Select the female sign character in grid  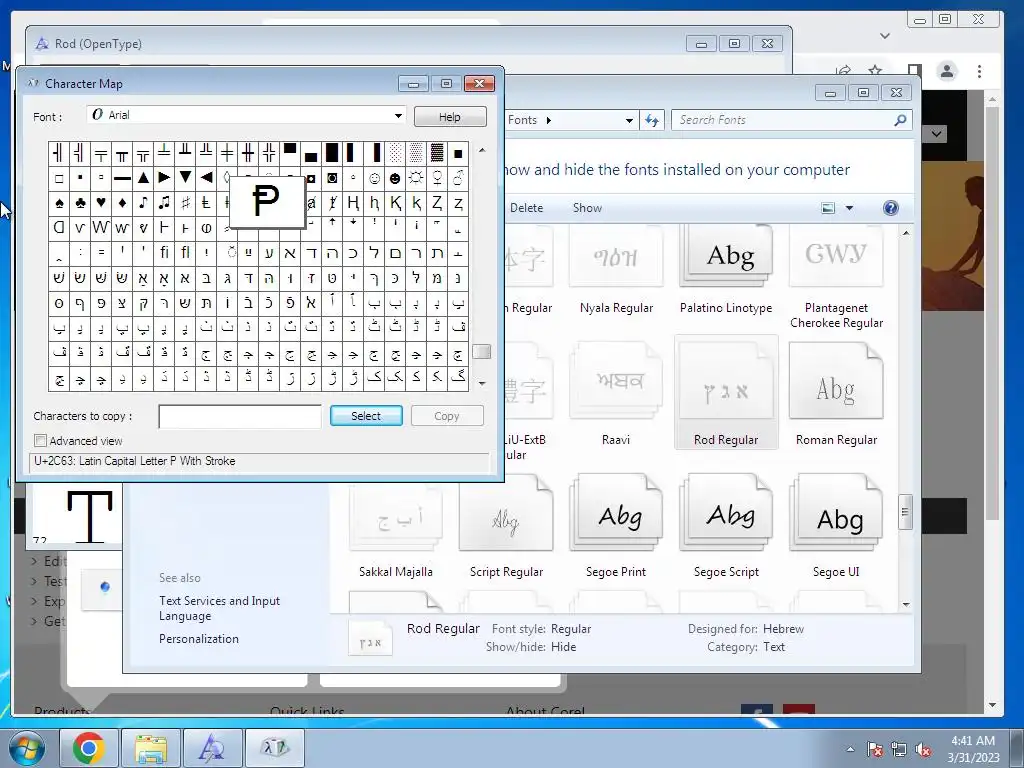pyautogui.click(x=437, y=178)
